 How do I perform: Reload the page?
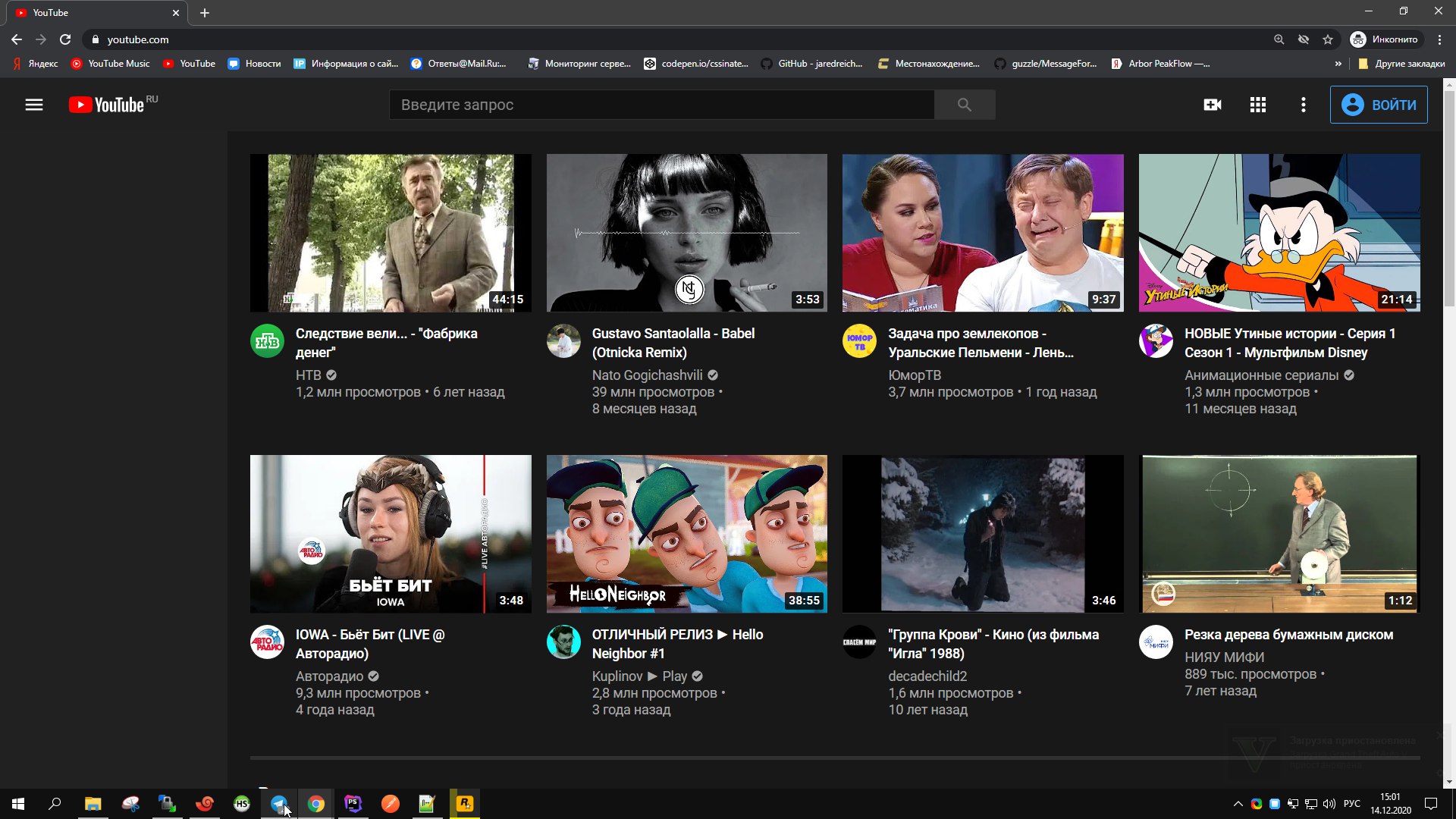tap(65, 39)
